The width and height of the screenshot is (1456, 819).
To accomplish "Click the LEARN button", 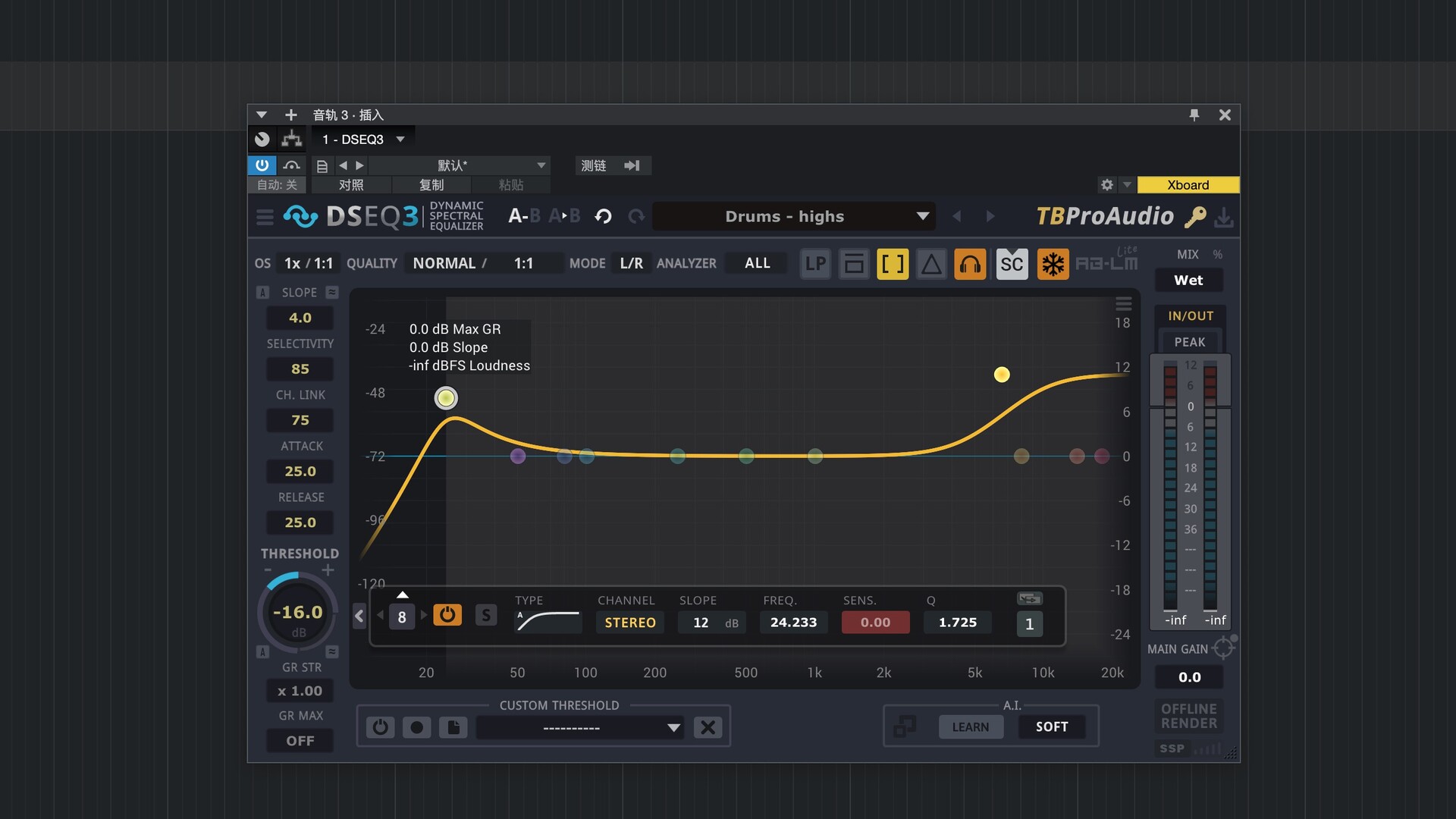I will click(x=971, y=726).
